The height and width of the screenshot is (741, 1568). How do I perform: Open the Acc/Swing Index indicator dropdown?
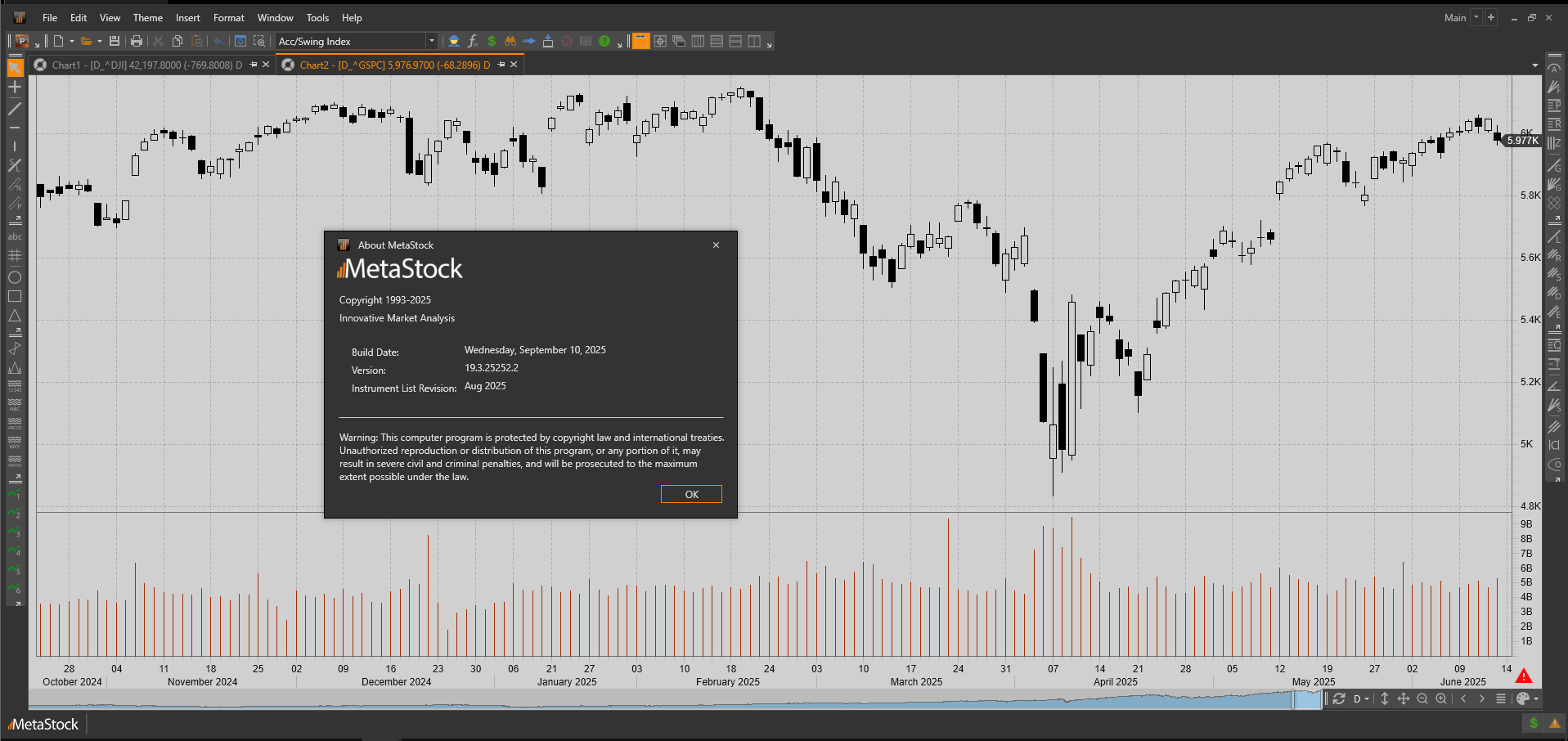[x=431, y=41]
